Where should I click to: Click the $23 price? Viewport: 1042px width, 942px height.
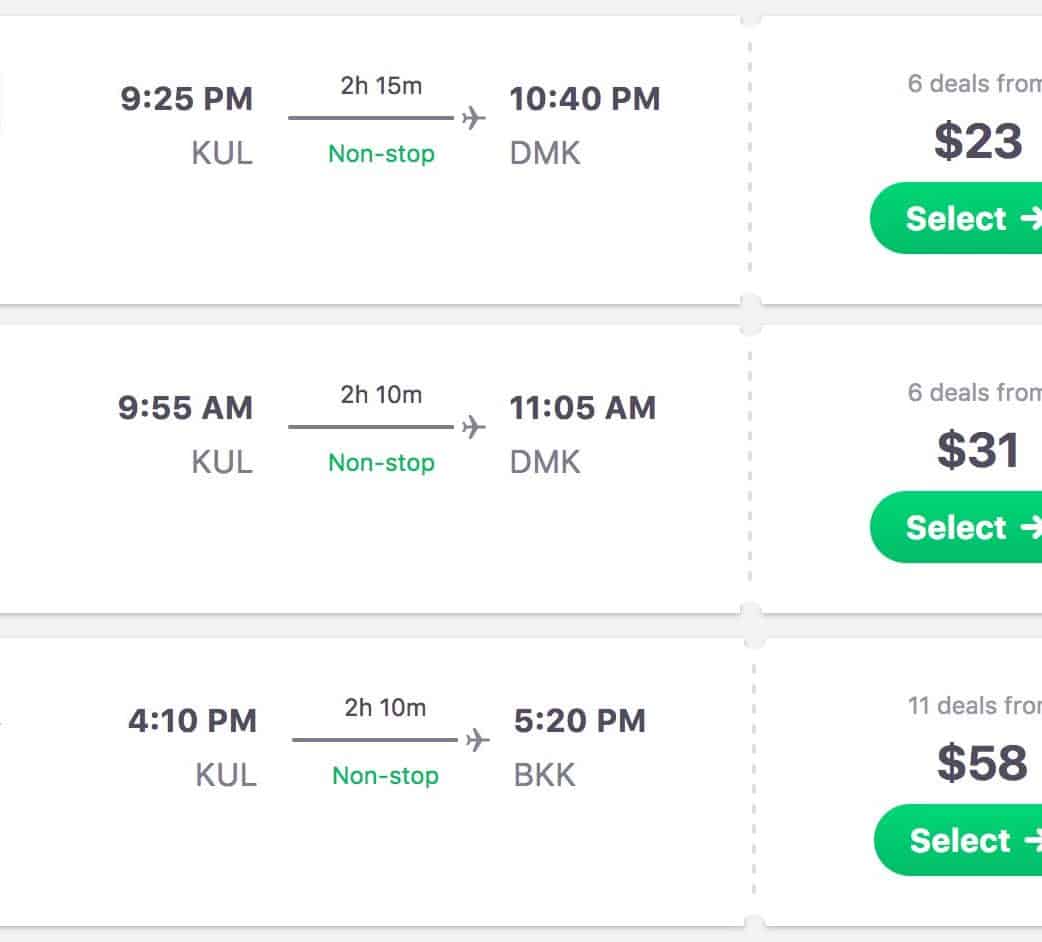(978, 141)
